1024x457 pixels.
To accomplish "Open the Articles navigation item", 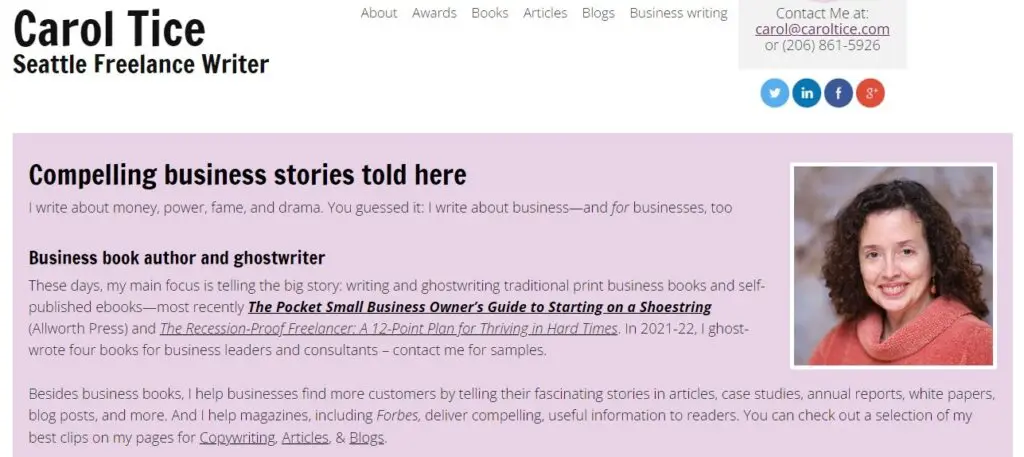I will (545, 13).
